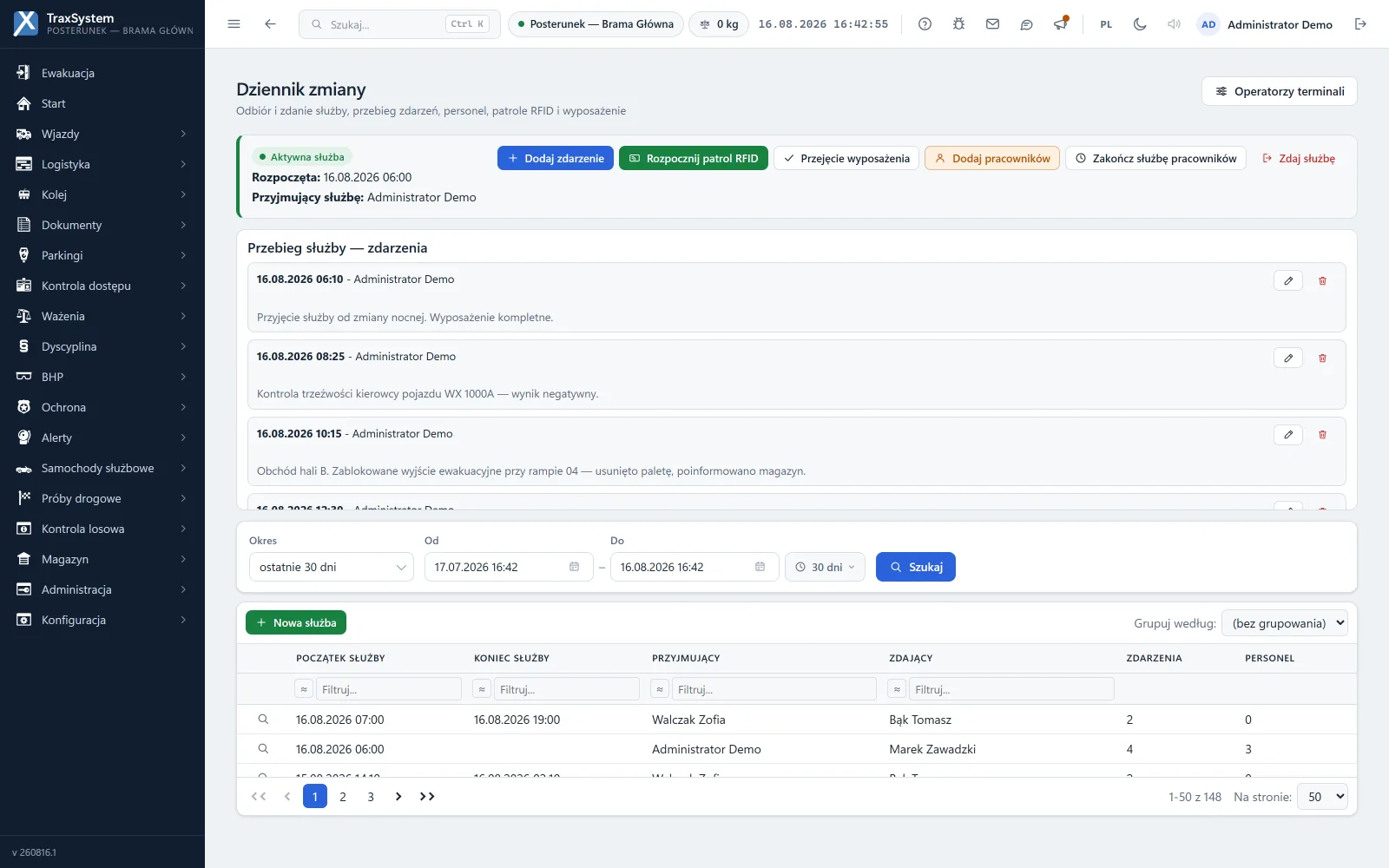The image size is (1389, 868).
Task: Go back using the arrow icon
Action: point(270,24)
